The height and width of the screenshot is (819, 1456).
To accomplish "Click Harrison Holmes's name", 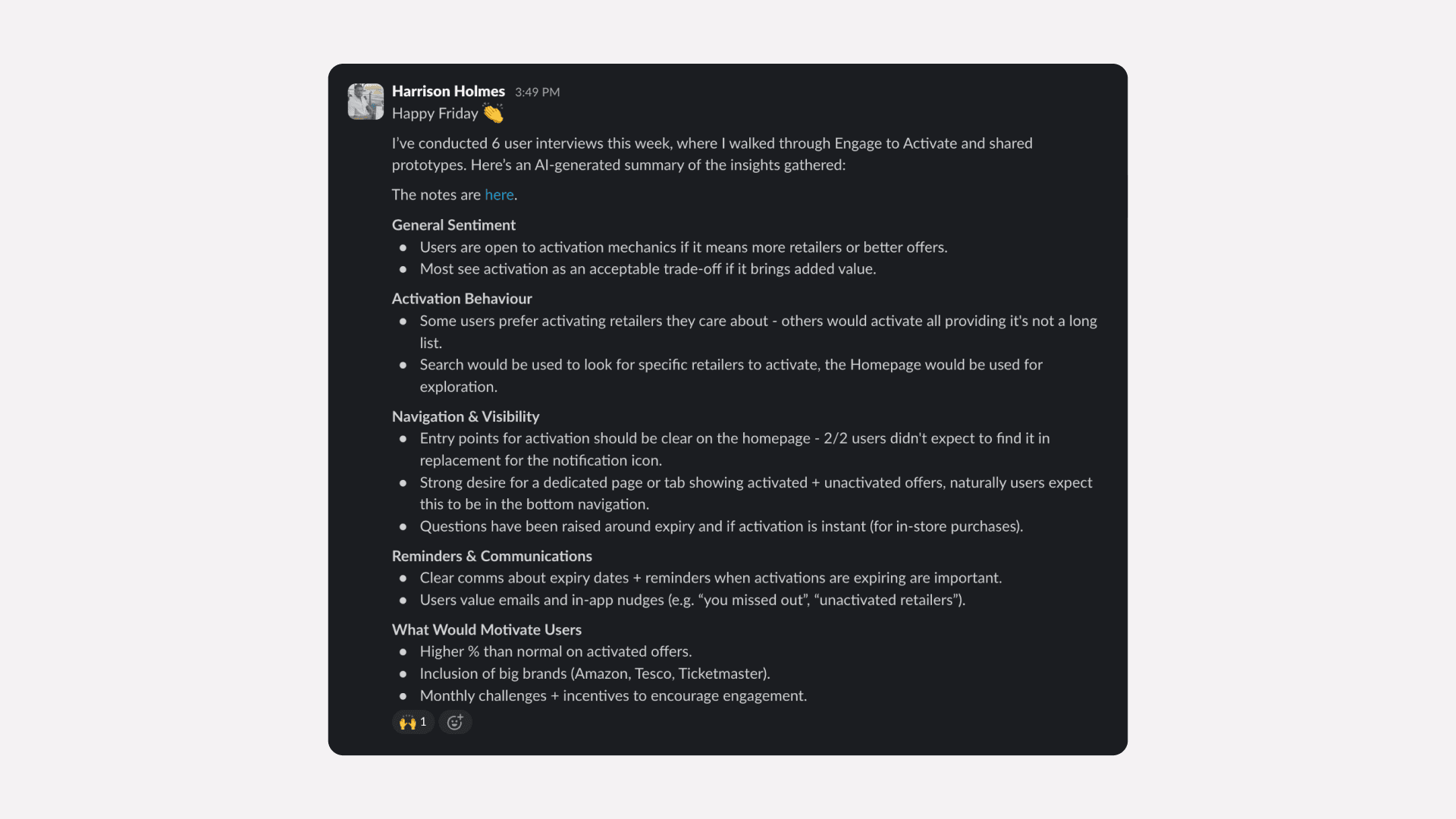I will click(x=448, y=91).
